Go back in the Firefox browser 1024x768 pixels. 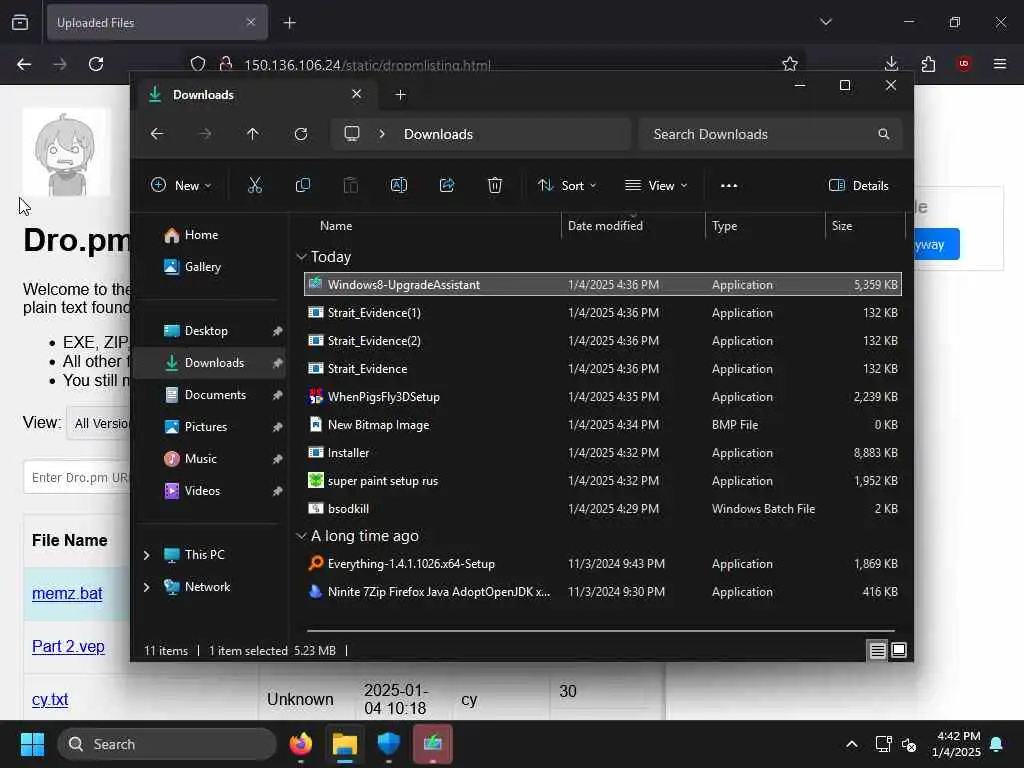[24, 64]
